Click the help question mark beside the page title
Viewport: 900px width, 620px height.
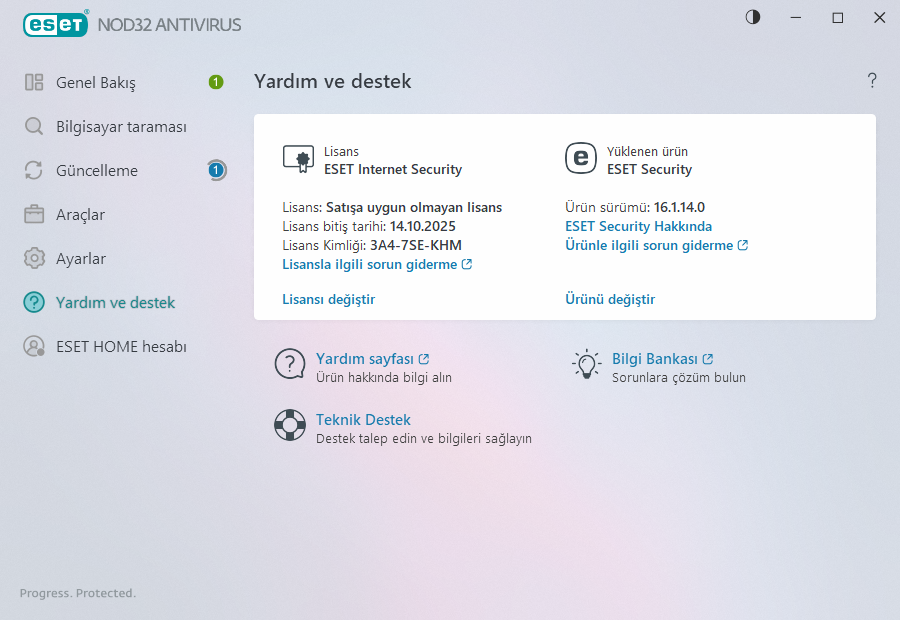tap(872, 80)
